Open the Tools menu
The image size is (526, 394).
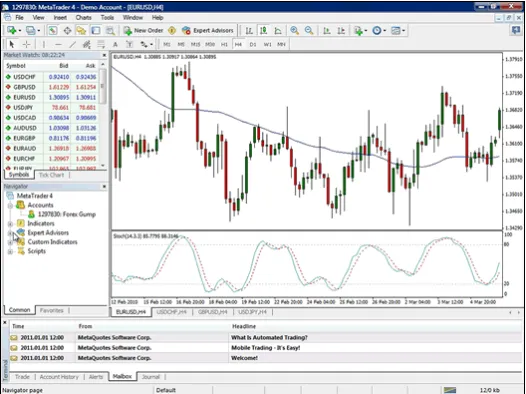tap(107, 17)
